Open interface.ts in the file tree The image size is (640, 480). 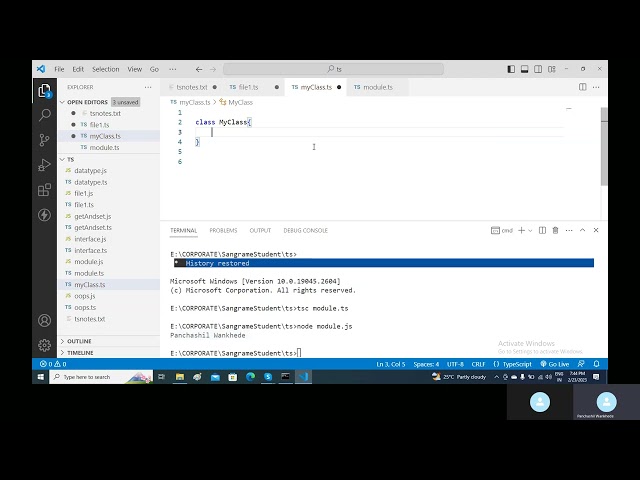(109, 251)
